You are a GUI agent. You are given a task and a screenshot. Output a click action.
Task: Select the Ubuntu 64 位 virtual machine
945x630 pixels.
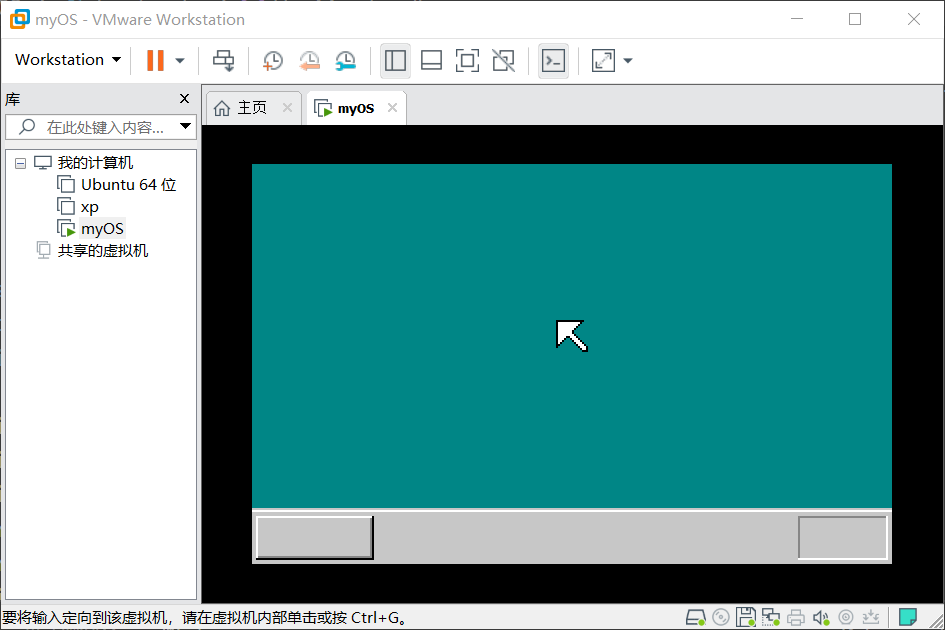coord(128,184)
